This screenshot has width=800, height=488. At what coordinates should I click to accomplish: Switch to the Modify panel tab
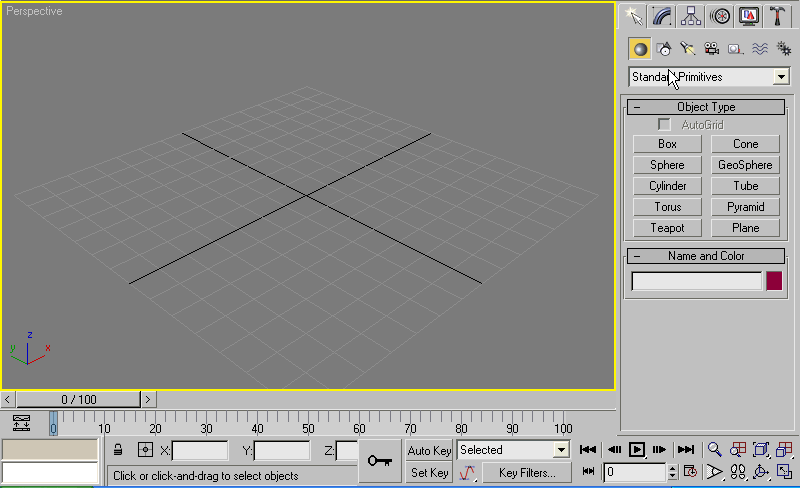coord(662,16)
